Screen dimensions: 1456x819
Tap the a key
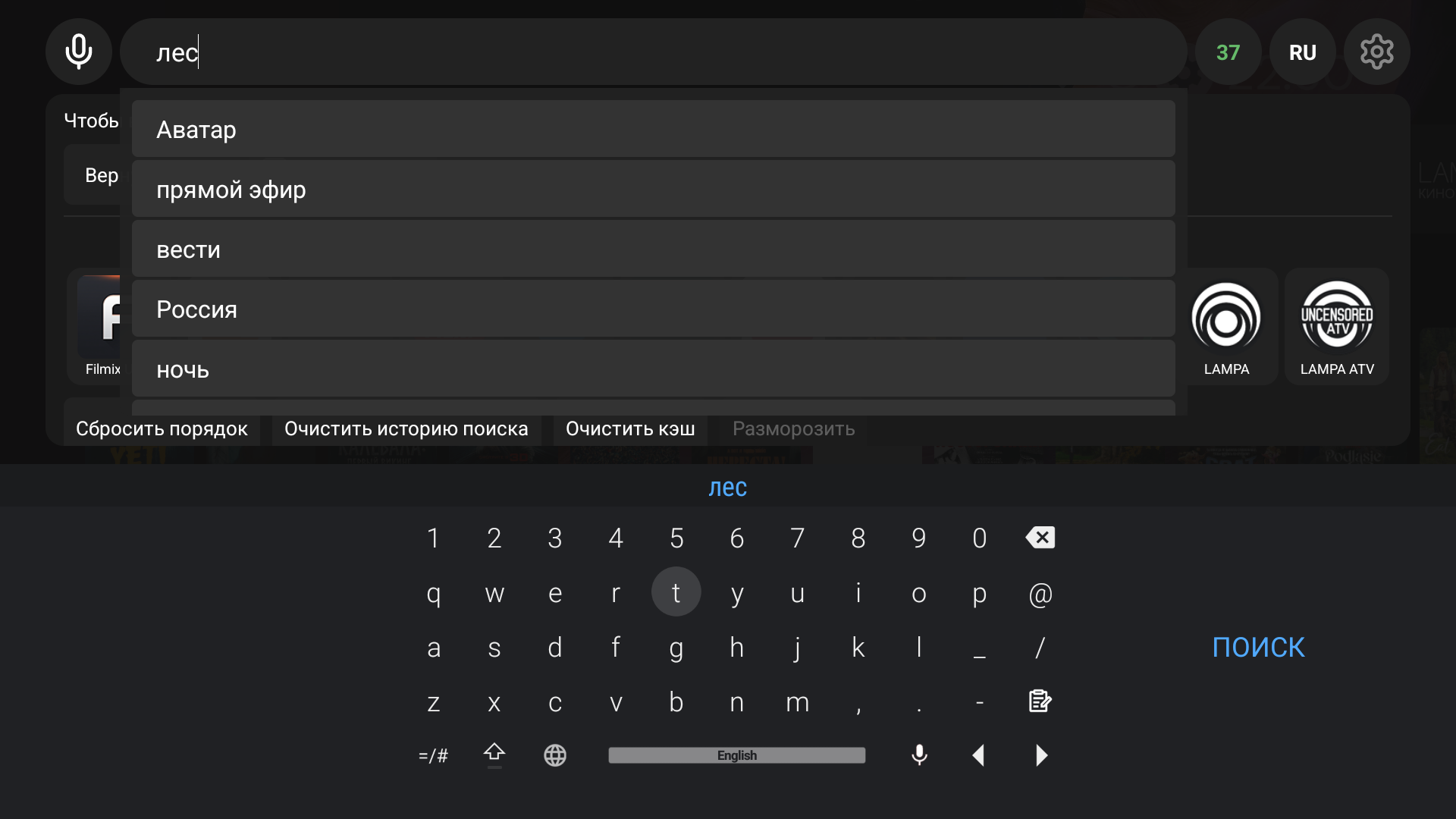[x=434, y=648]
